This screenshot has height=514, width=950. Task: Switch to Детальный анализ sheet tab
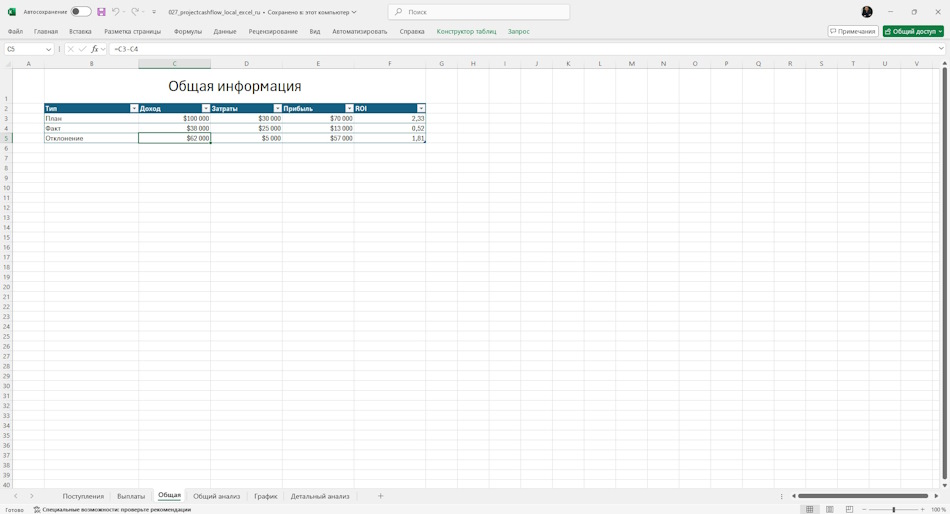320,496
